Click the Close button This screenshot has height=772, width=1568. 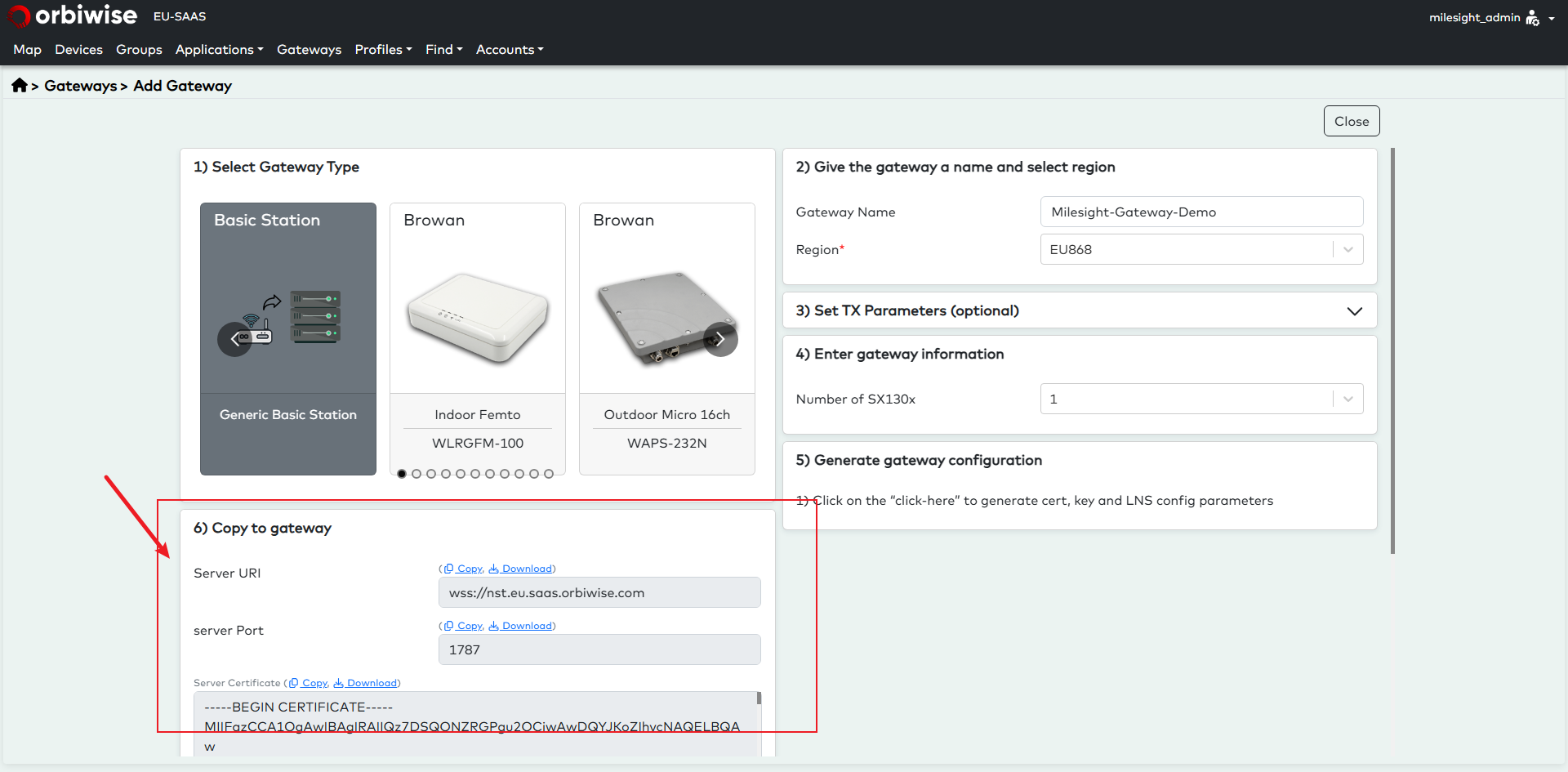point(1352,121)
